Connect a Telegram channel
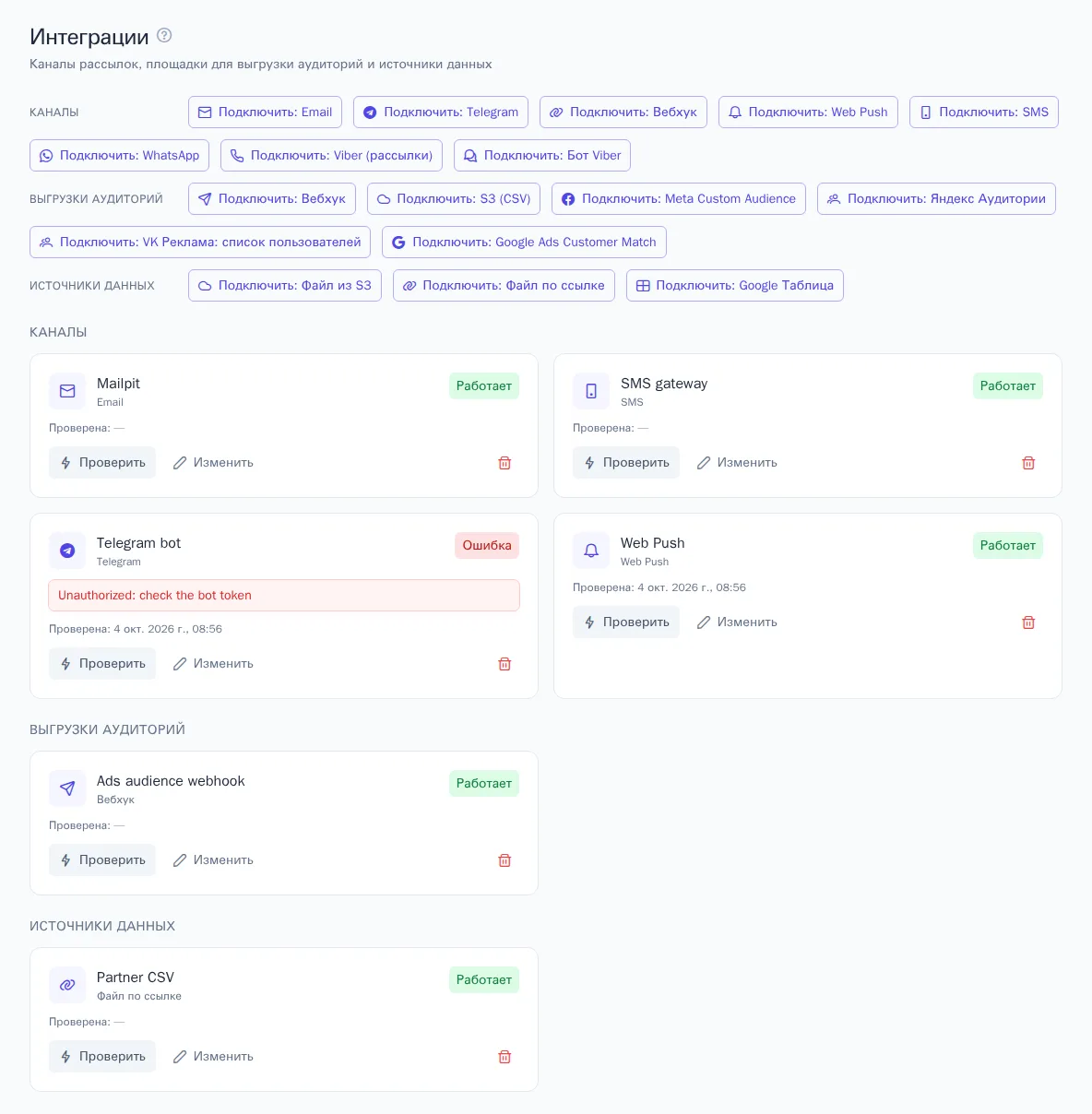The width and height of the screenshot is (1092, 1114). pyautogui.click(x=441, y=112)
